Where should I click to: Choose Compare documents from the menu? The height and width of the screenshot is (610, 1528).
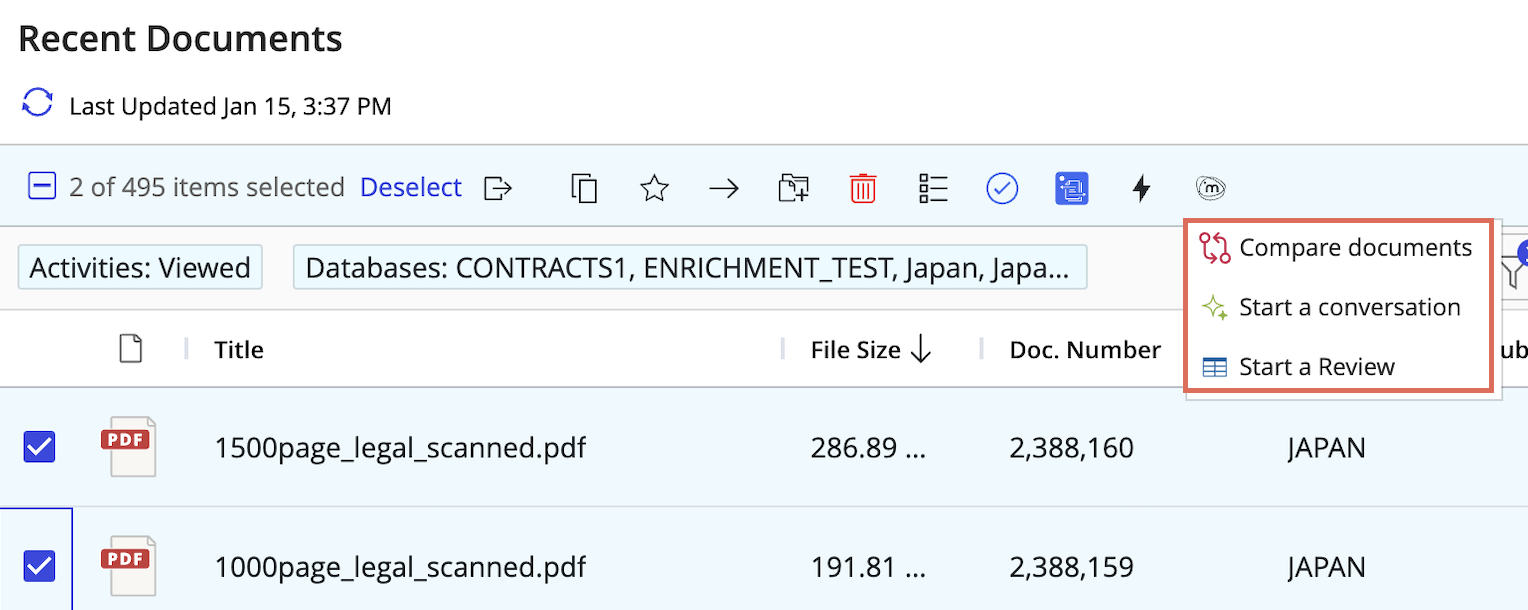[x=1354, y=248]
